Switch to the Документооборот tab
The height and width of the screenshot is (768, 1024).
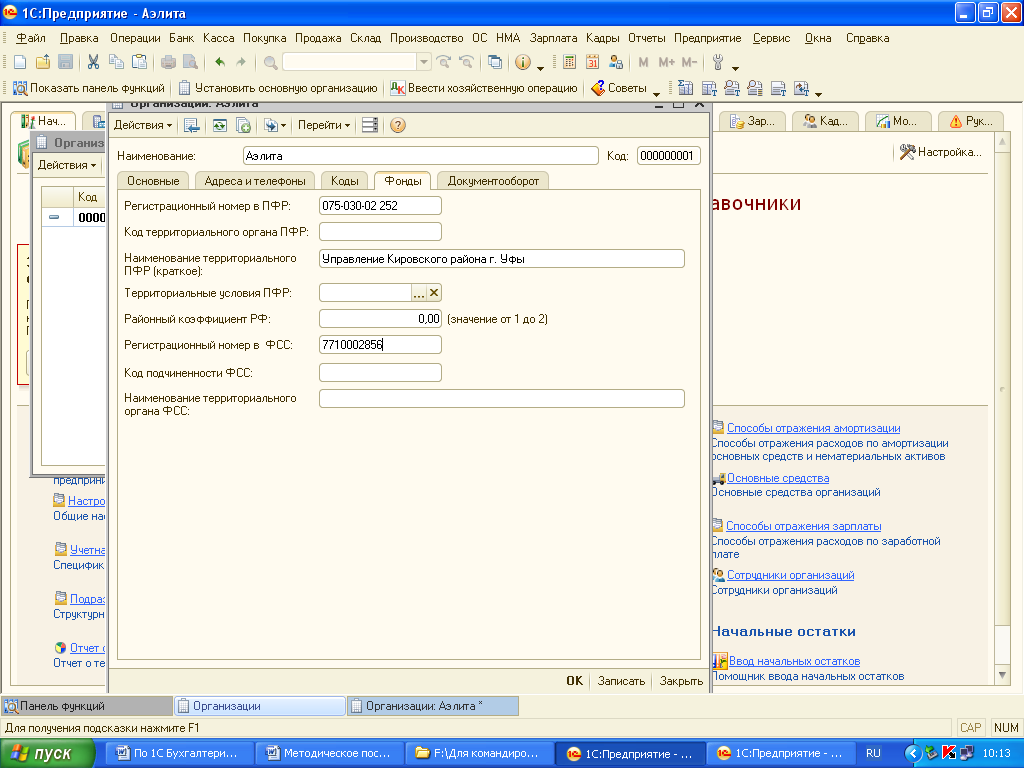[493, 181]
